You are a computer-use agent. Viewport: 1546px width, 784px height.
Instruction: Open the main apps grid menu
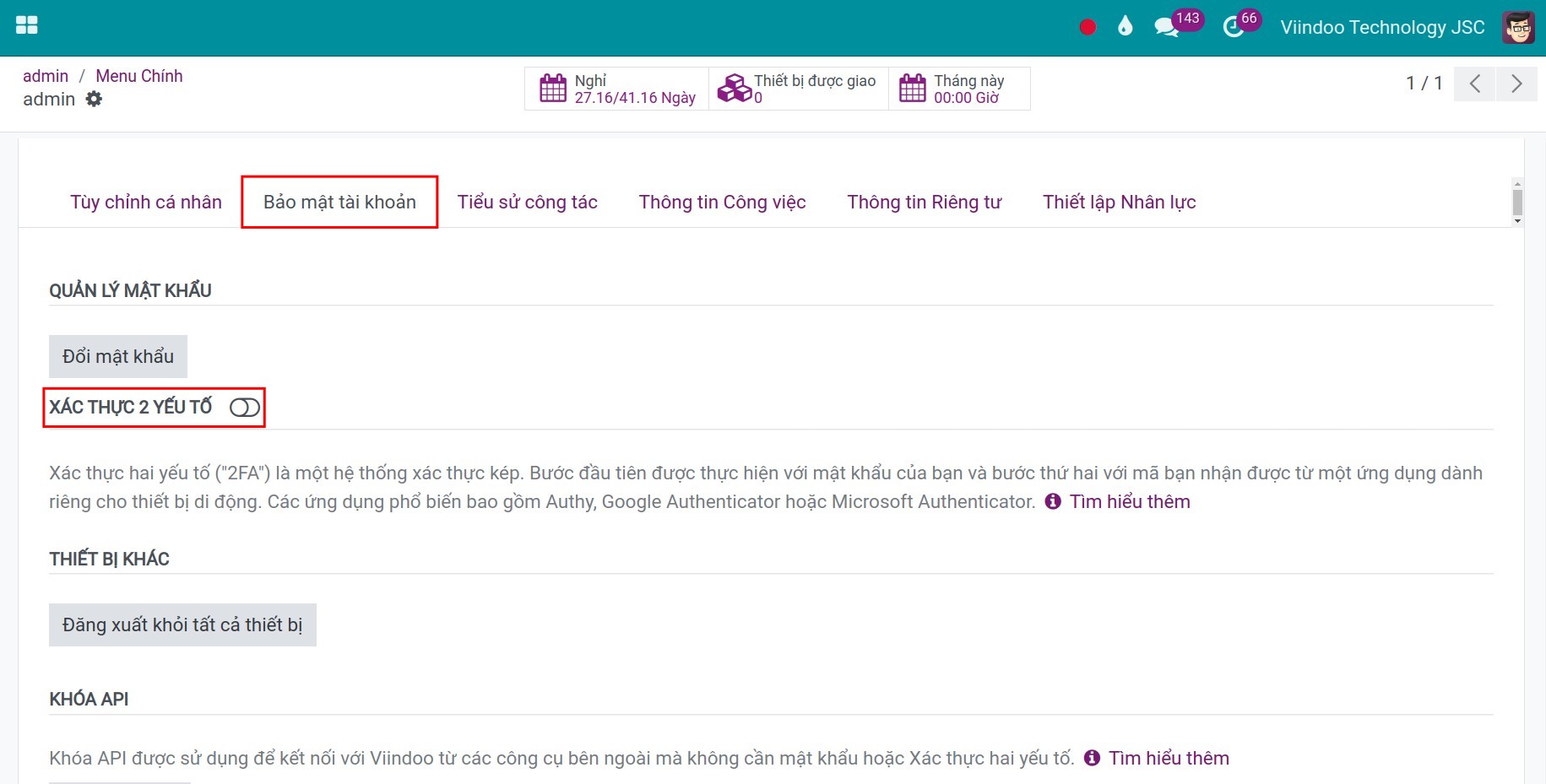coord(27,25)
